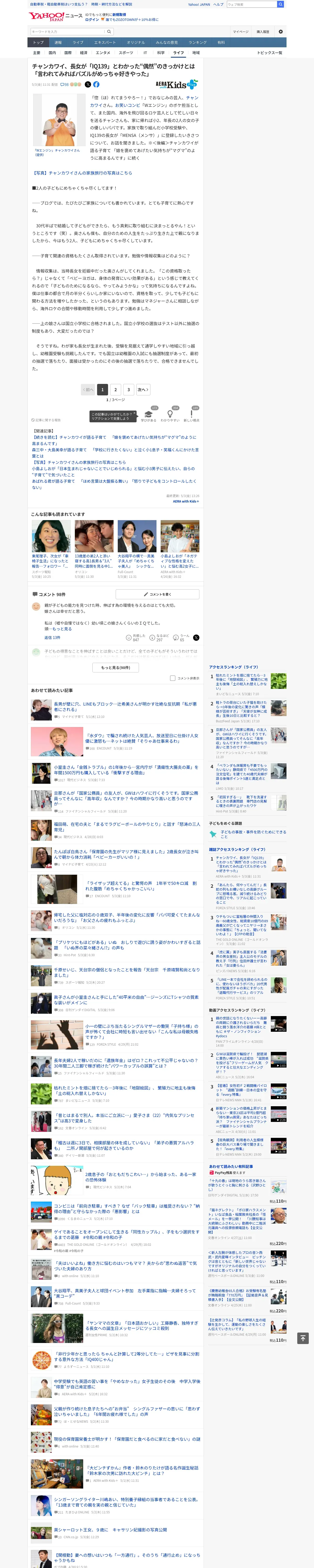Click the 次へ next page button
Viewport: 314px width, 1568px height.
143,390
